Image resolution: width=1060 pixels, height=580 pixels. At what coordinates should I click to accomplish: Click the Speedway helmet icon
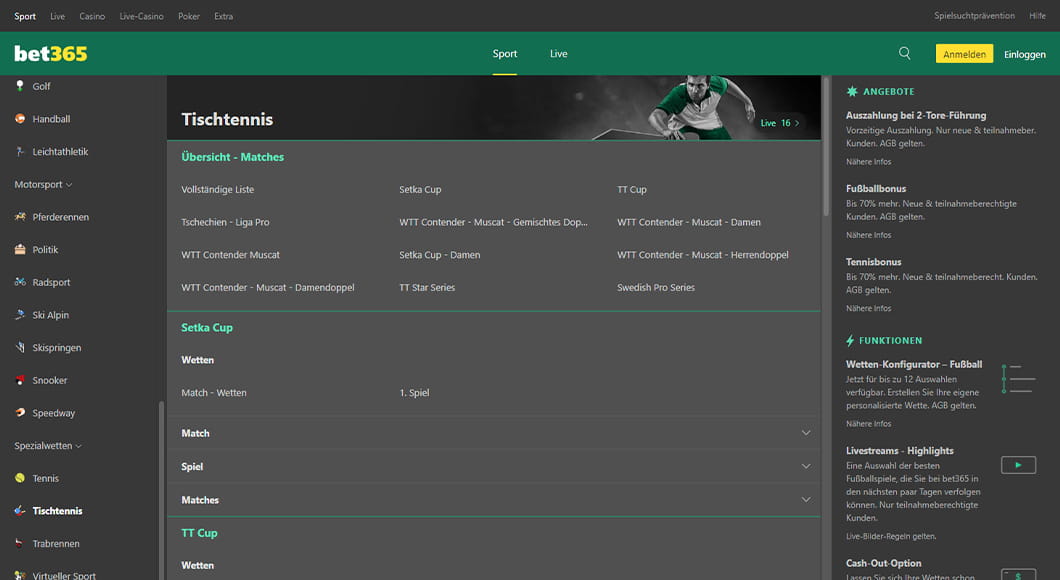click(20, 412)
